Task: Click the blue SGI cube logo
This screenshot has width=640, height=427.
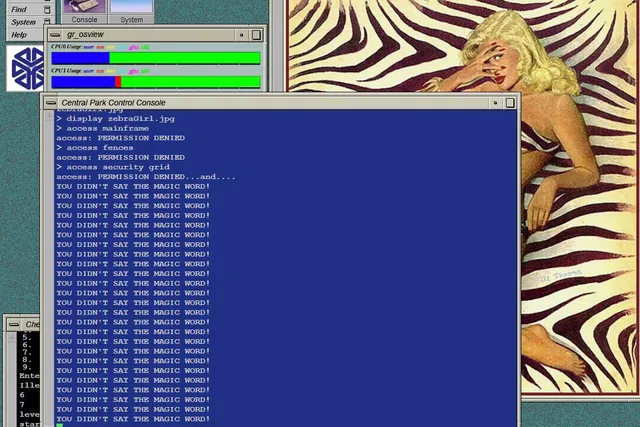Action: coord(26,68)
